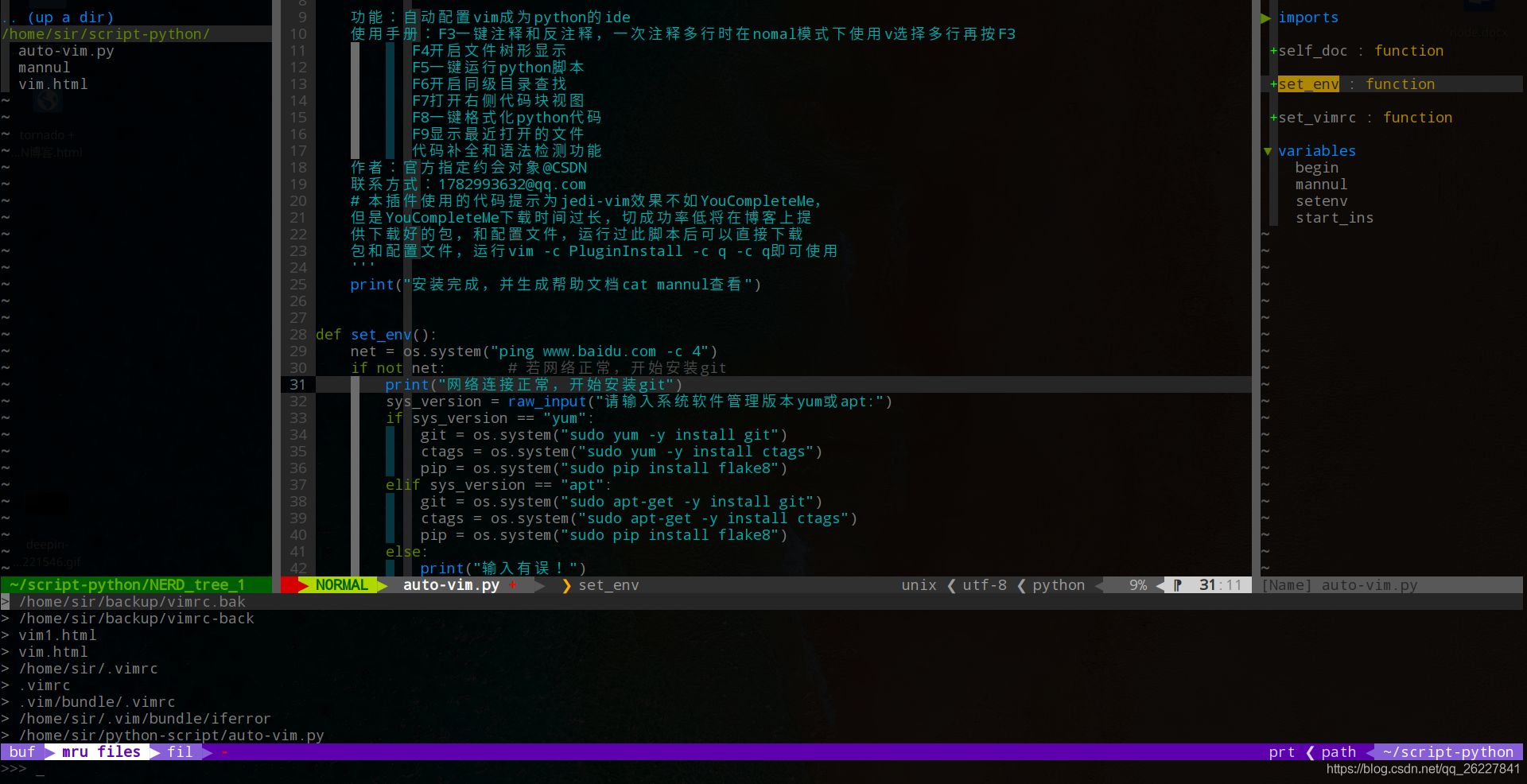Place cursor on 'if not net:' line 30
This screenshot has height=784, width=1527.
coord(398,368)
